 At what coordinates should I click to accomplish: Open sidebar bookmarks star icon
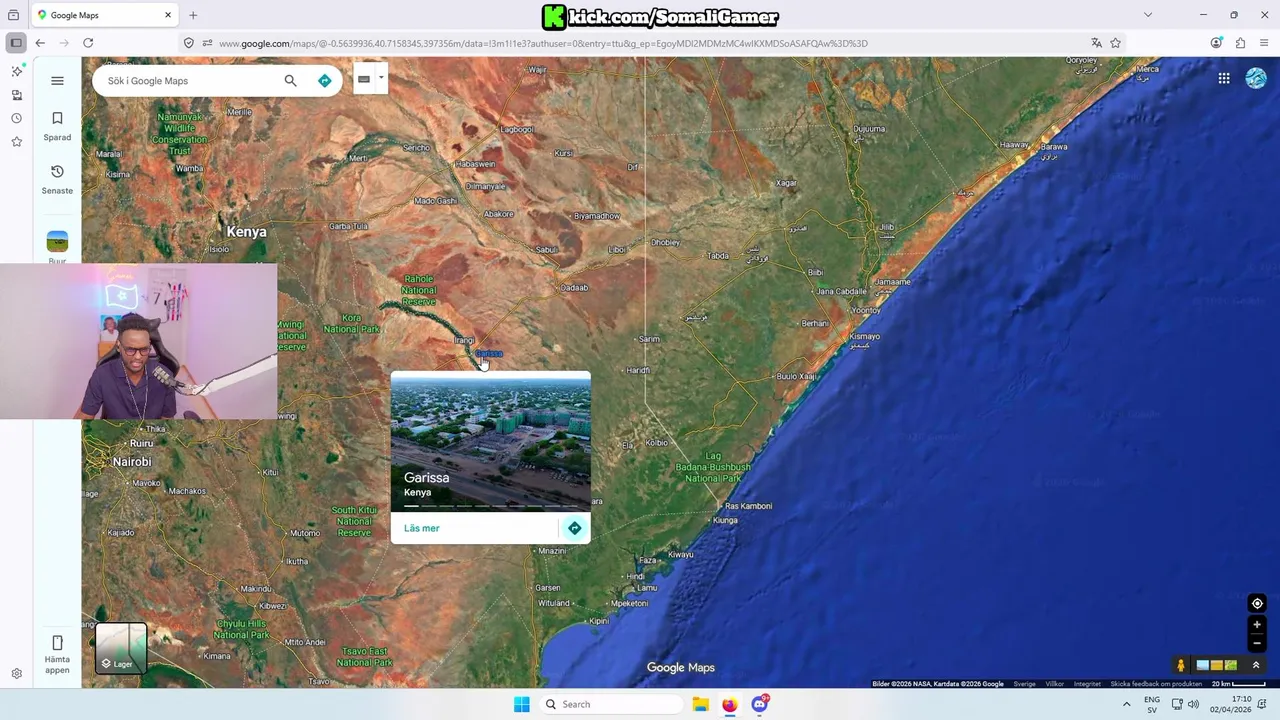coord(16,142)
